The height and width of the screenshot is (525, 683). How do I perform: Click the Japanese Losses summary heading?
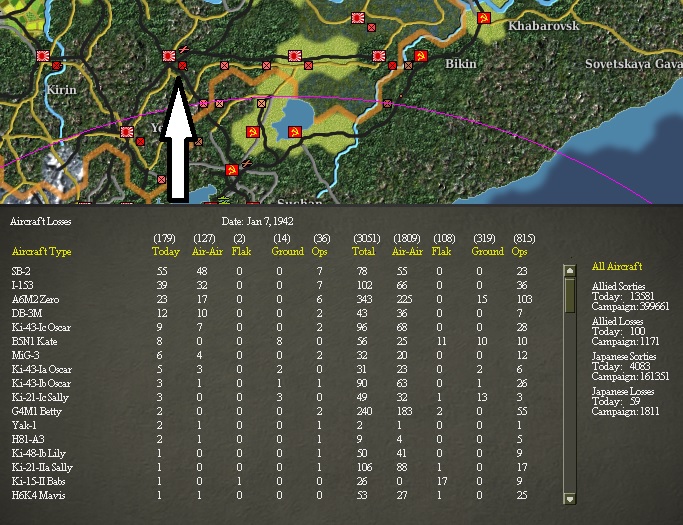coord(623,391)
